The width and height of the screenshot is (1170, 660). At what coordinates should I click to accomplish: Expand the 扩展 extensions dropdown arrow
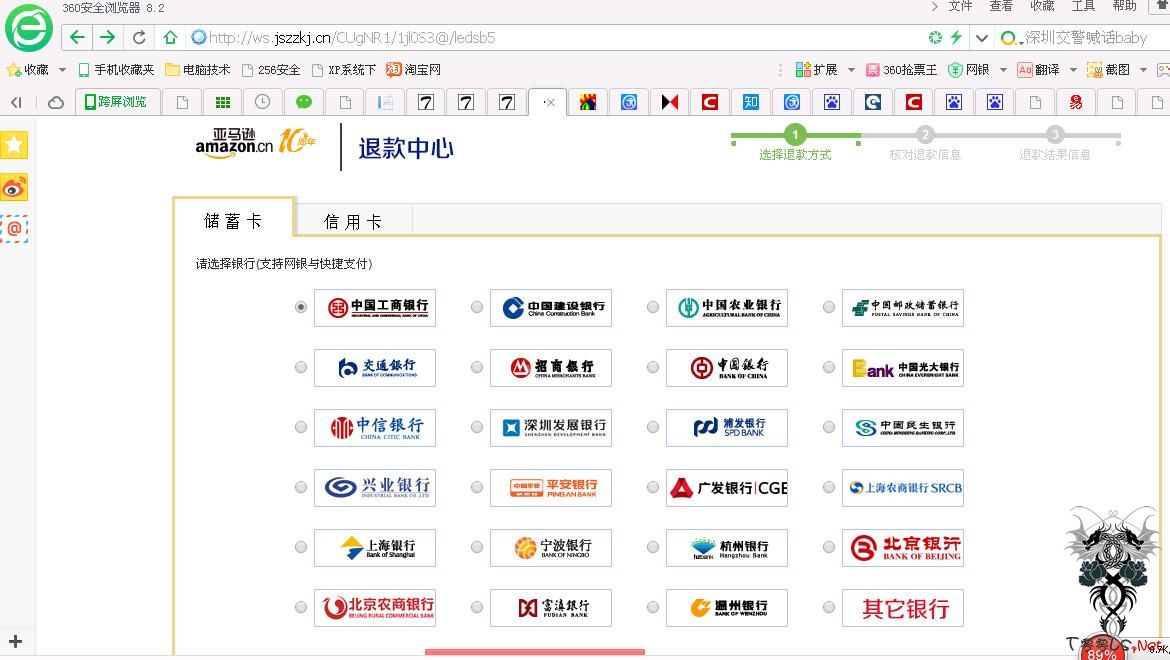click(851, 70)
